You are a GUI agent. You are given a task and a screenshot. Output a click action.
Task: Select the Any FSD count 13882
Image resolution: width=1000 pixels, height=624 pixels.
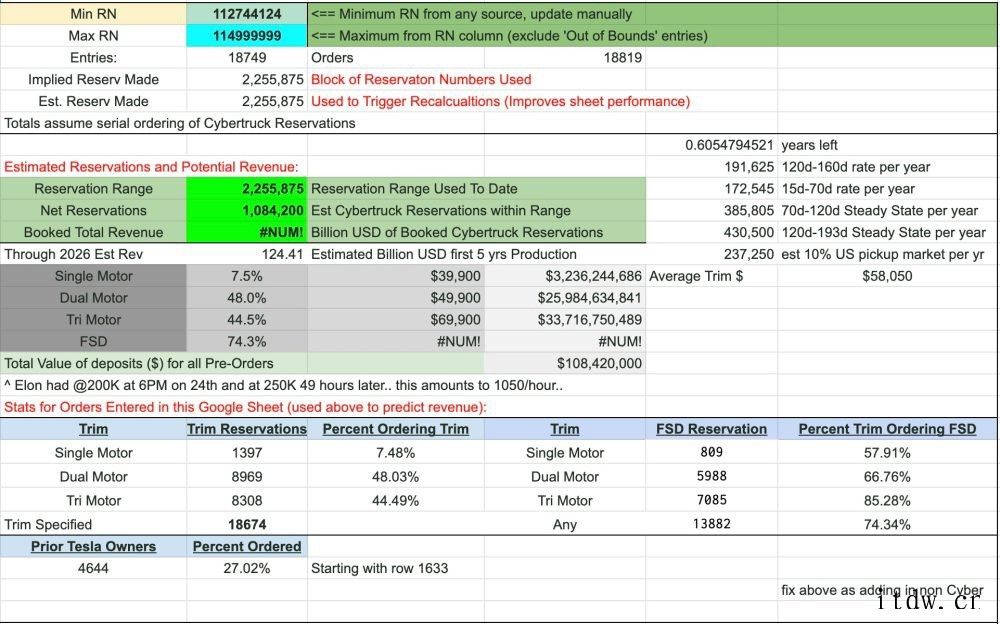pos(711,524)
